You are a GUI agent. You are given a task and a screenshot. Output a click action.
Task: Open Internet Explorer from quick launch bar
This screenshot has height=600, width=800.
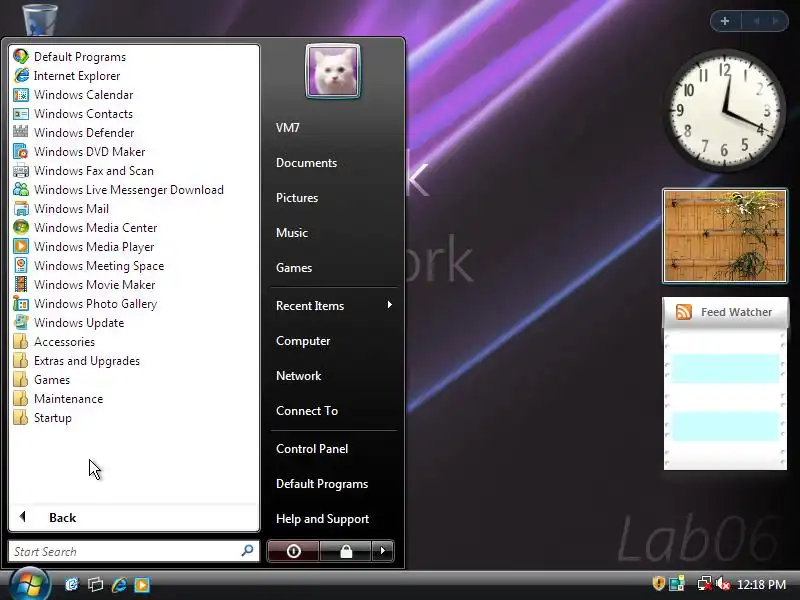point(119,584)
